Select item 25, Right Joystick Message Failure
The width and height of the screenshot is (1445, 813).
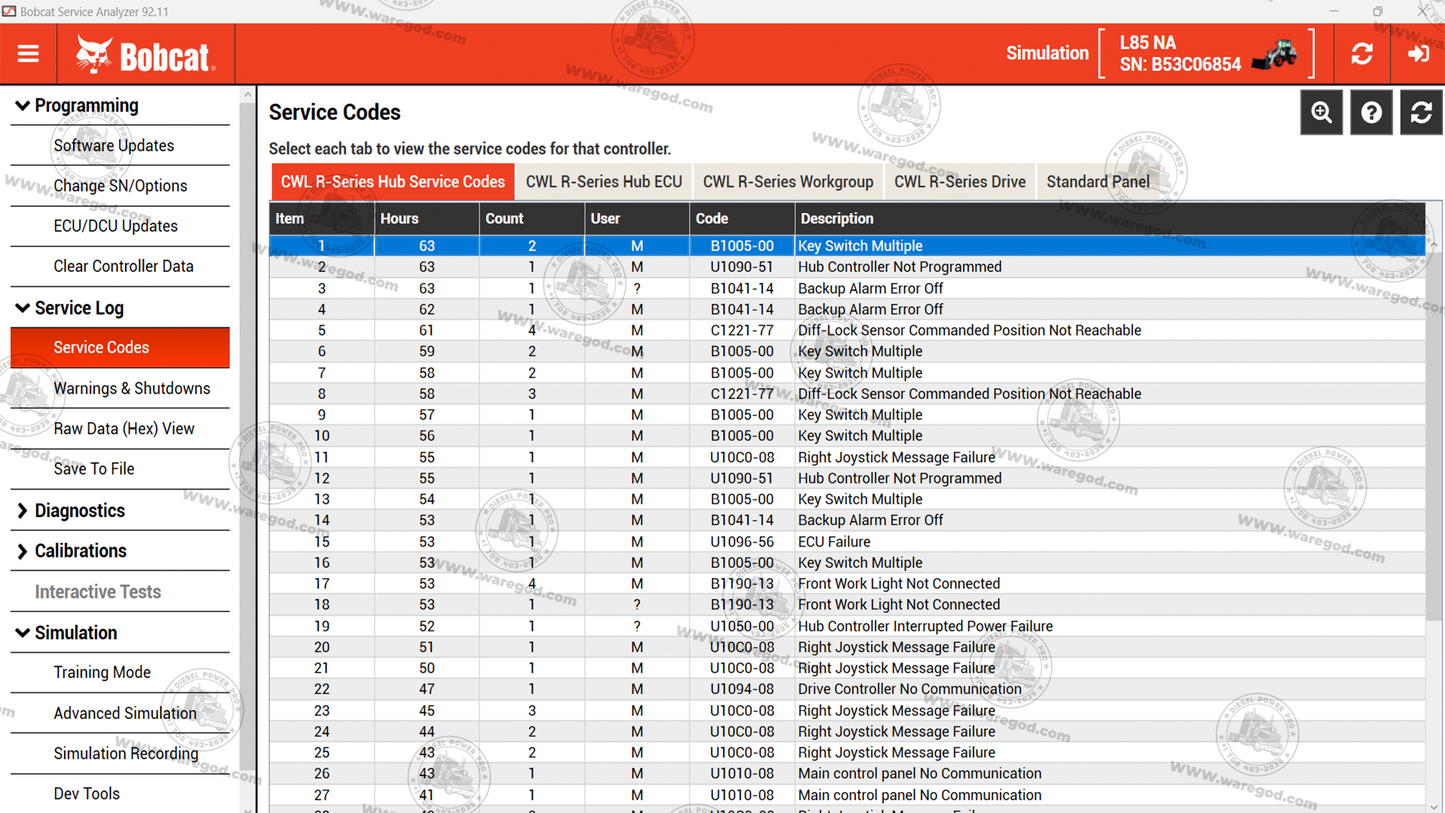click(x=848, y=753)
